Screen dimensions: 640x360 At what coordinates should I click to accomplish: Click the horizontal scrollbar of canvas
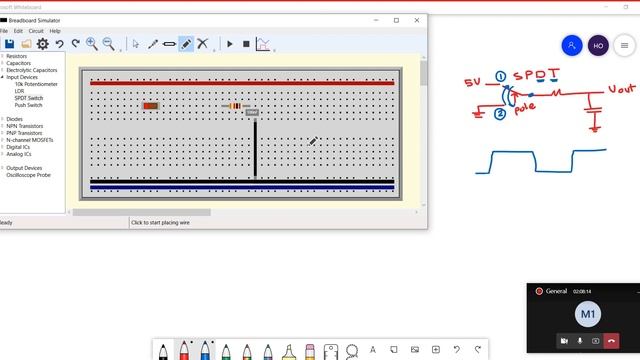click(142, 212)
